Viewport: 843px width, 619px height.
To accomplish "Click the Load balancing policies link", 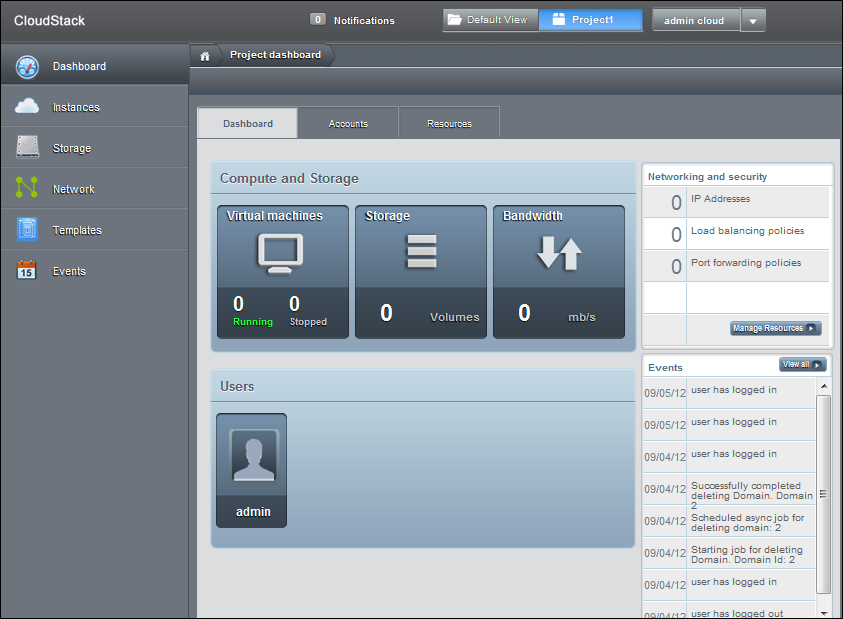I will click(x=747, y=231).
